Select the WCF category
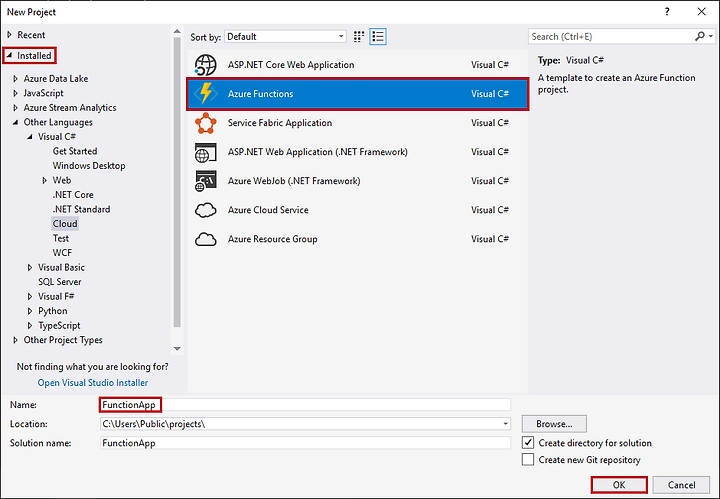The width and height of the screenshot is (720, 499). [x=62, y=253]
